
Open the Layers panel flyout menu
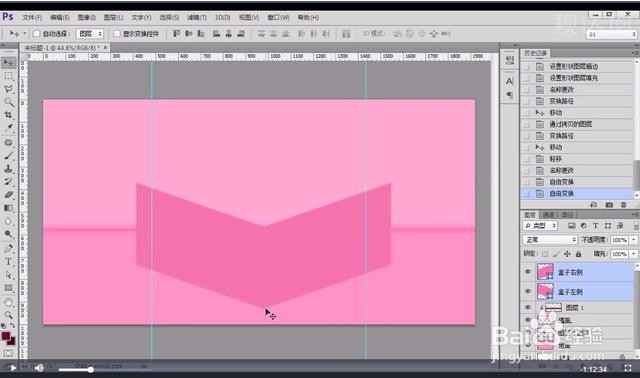pyautogui.click(x=635, y=215)
